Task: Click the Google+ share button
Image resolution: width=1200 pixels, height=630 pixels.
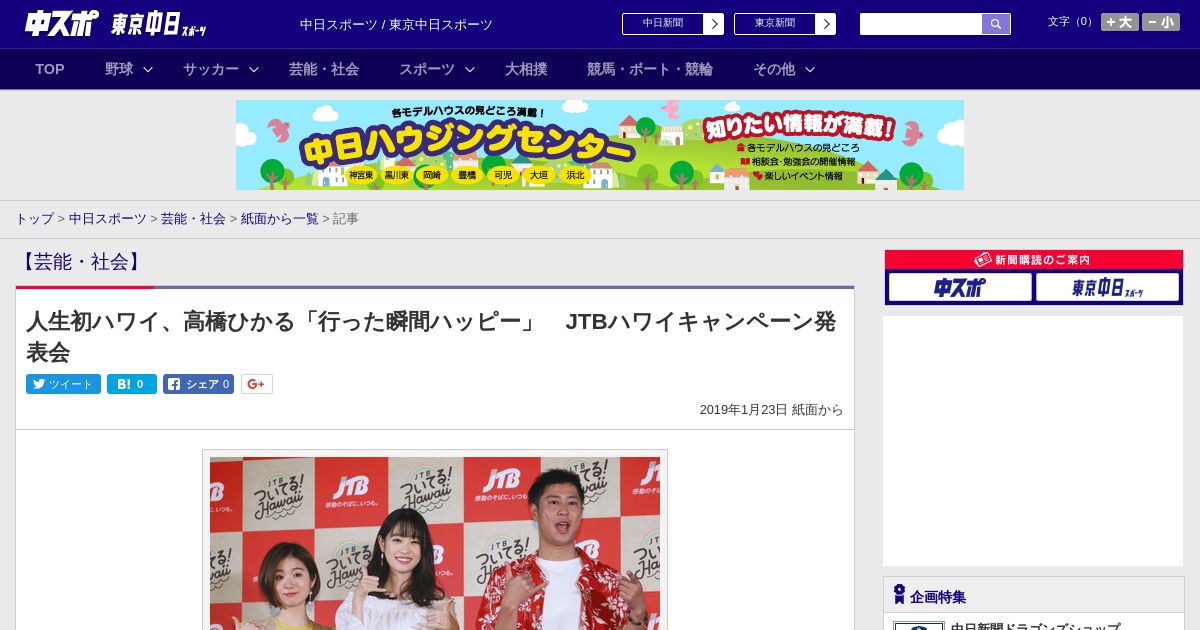Action: pos(257,384)
